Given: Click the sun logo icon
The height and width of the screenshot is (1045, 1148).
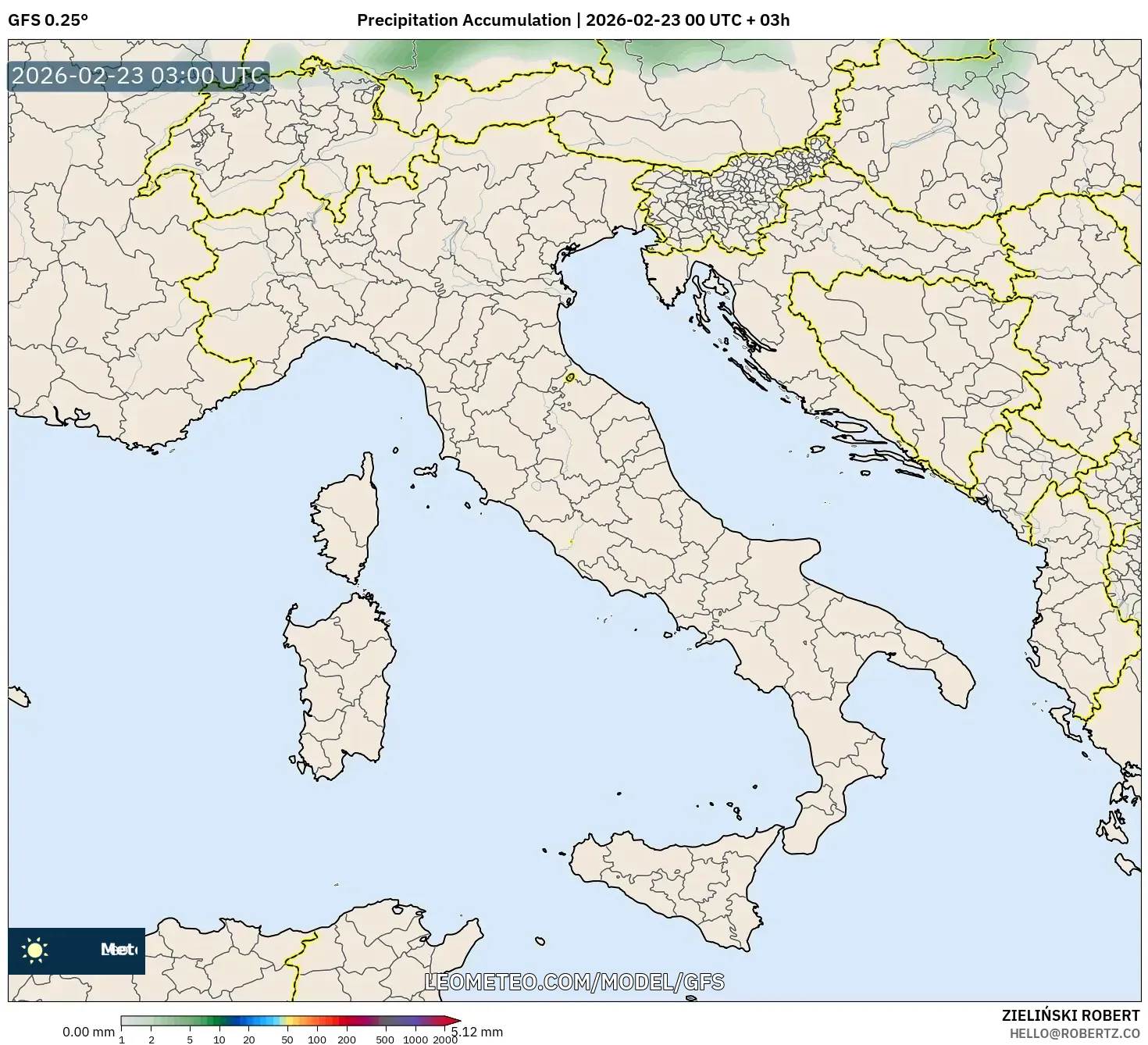Looking at the screenshot, I should [34, 950].
